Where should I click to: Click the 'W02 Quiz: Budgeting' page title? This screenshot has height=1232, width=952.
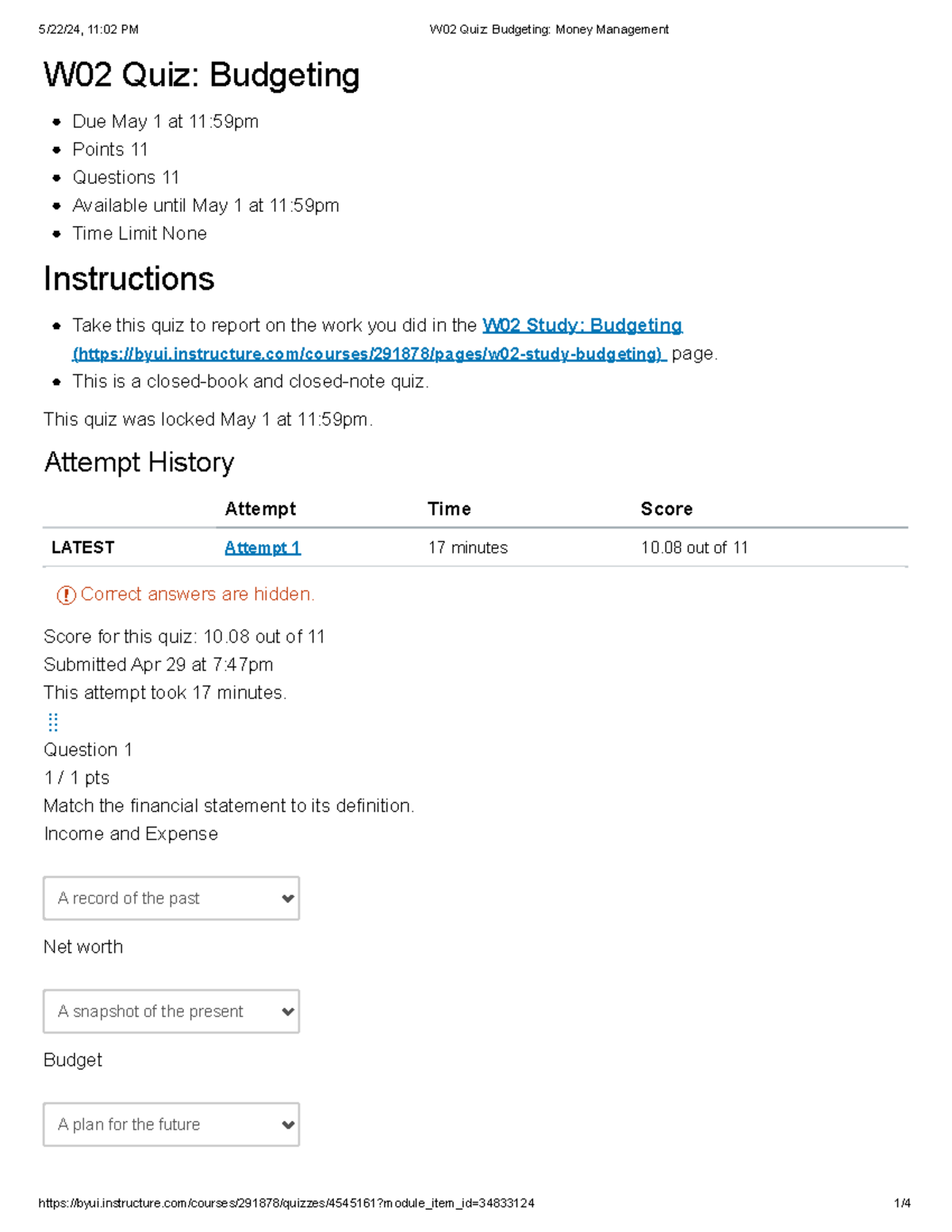(x=202, y=75)
